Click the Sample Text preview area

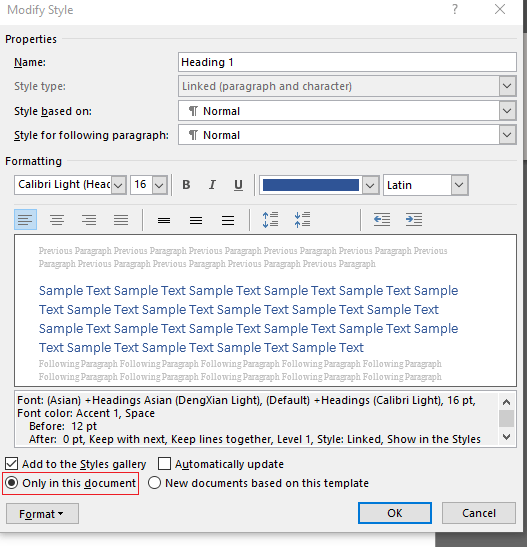coord(265,310)
